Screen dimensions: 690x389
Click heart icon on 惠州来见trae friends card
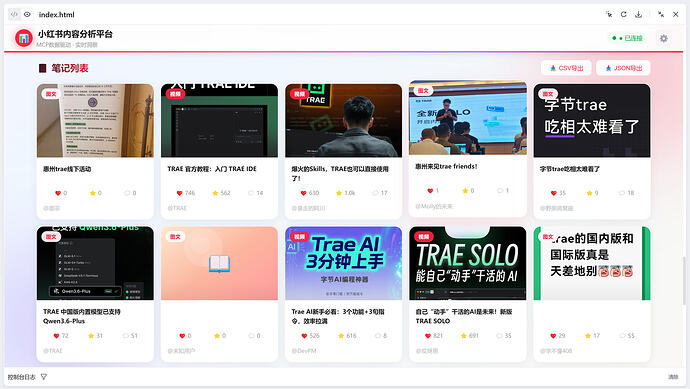click(x=430, y=191)
